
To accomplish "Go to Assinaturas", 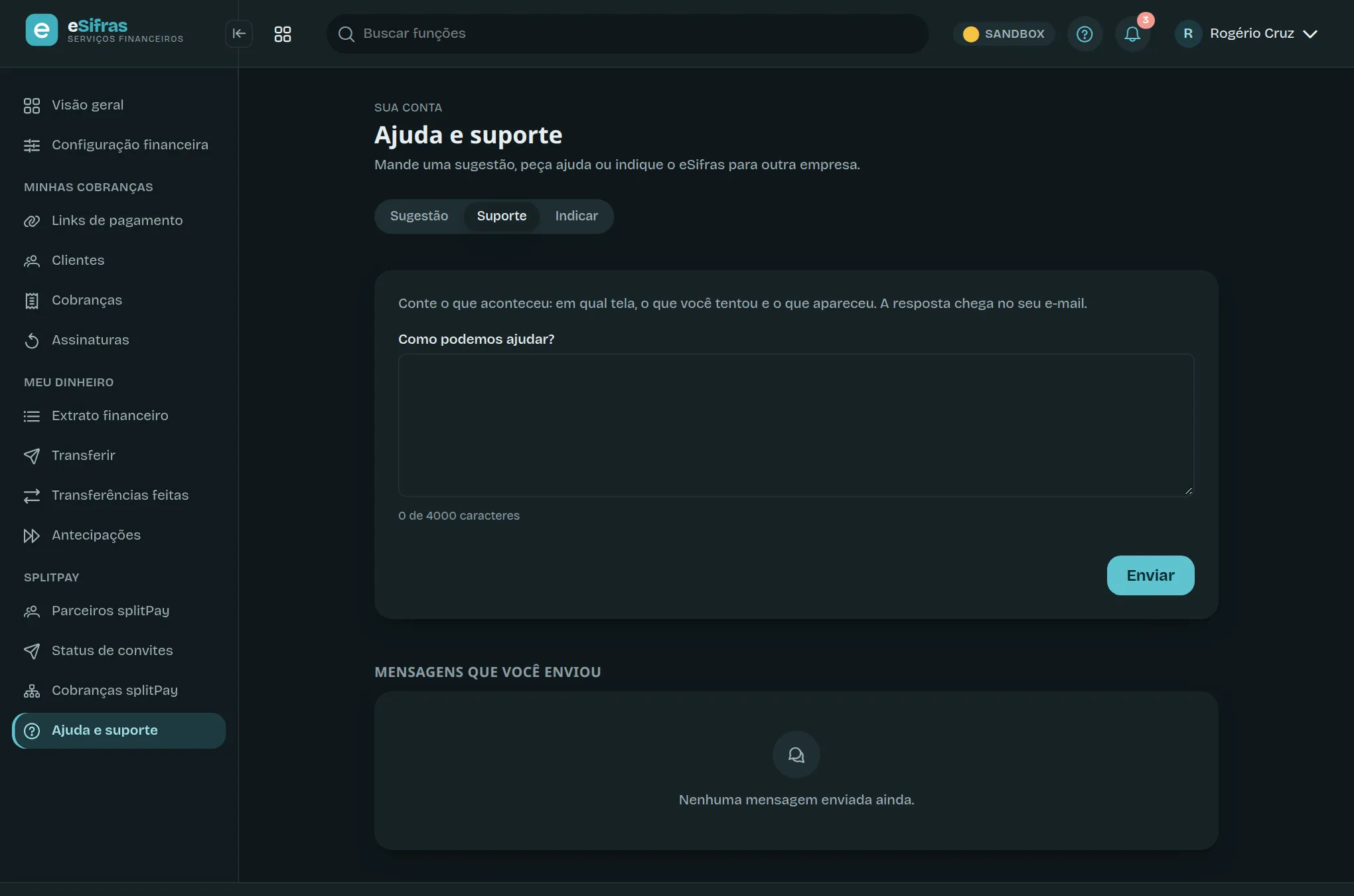I will pos(119,340).
